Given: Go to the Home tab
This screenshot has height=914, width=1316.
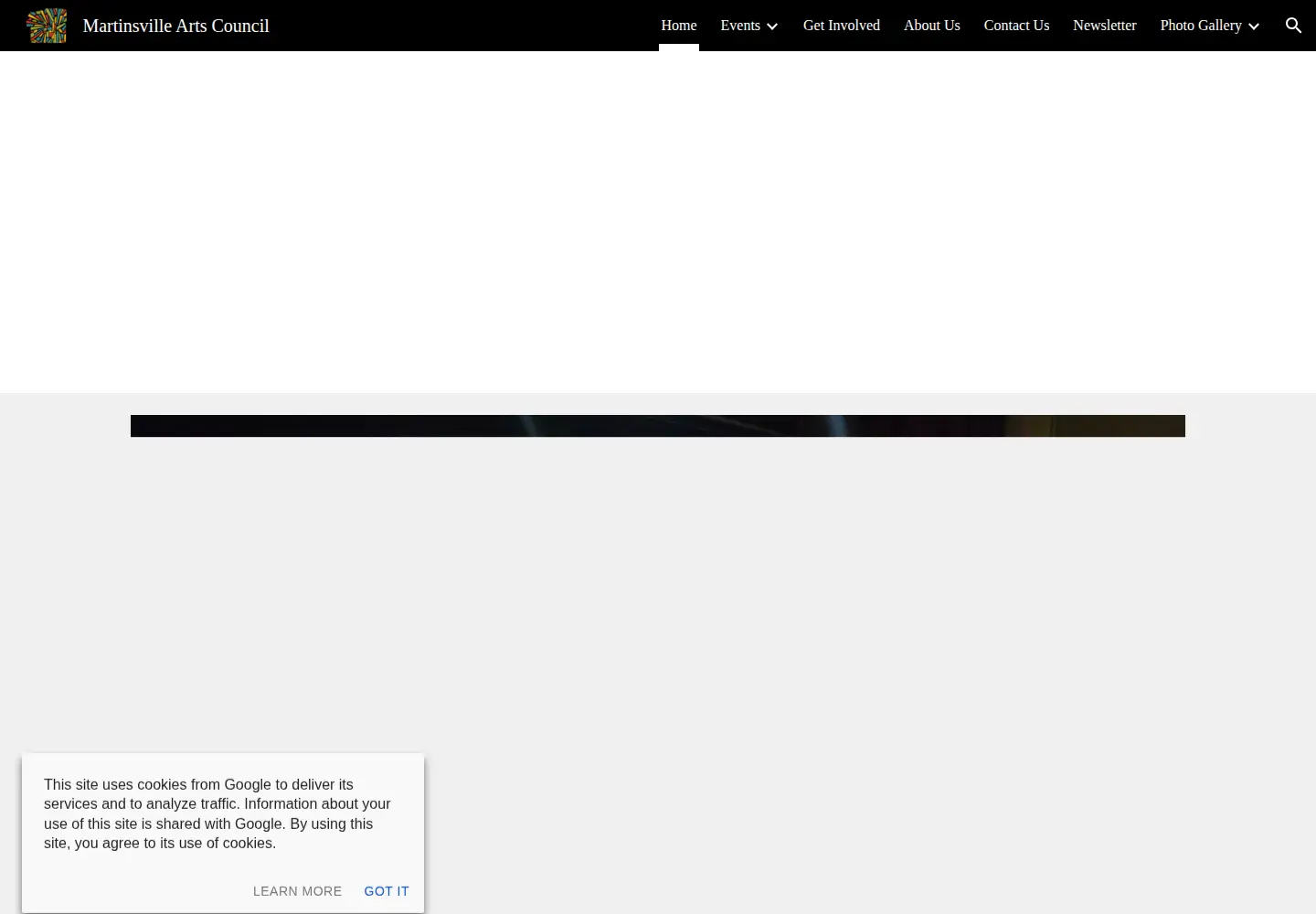Looking at the screenshot, I should [679, 26].
